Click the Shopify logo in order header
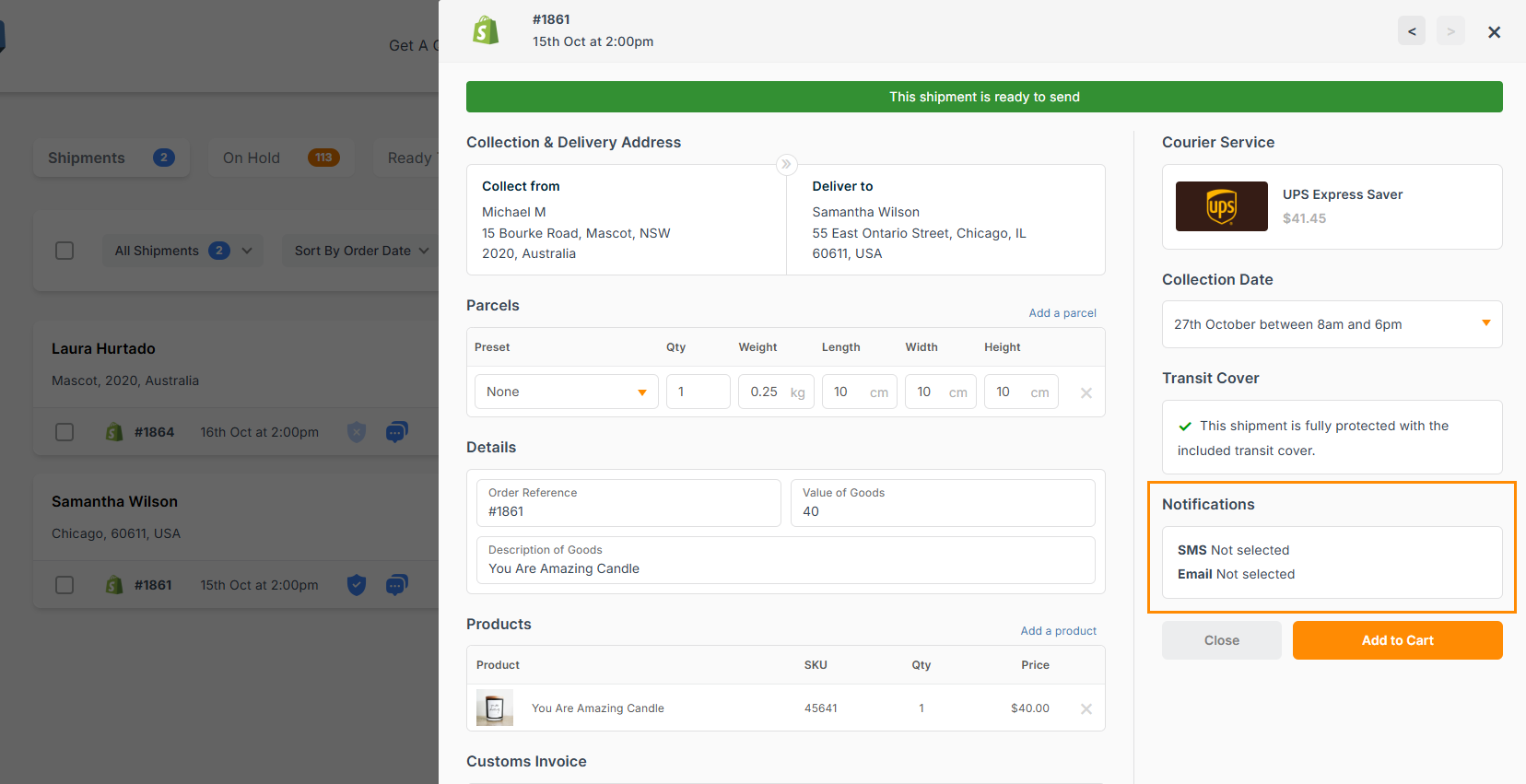1526x784 pixels. 486,30
